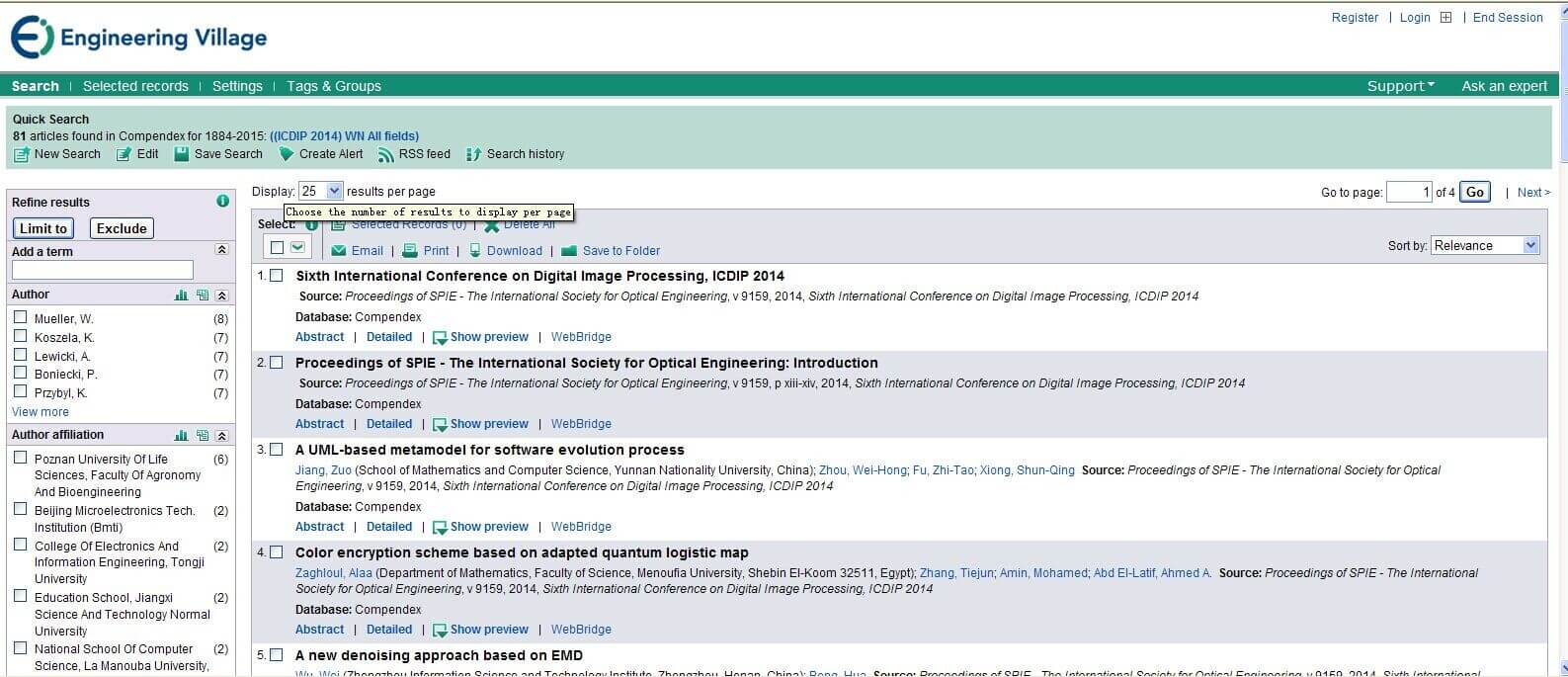The height and width of the screenshot is (677, 1568).
Task: Click the Show preview icon for result 3
Action: (x=440, y=528)
